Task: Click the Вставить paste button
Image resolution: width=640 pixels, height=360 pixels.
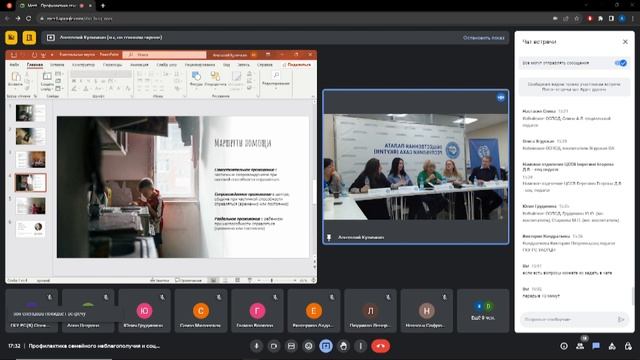Action: 16,79
